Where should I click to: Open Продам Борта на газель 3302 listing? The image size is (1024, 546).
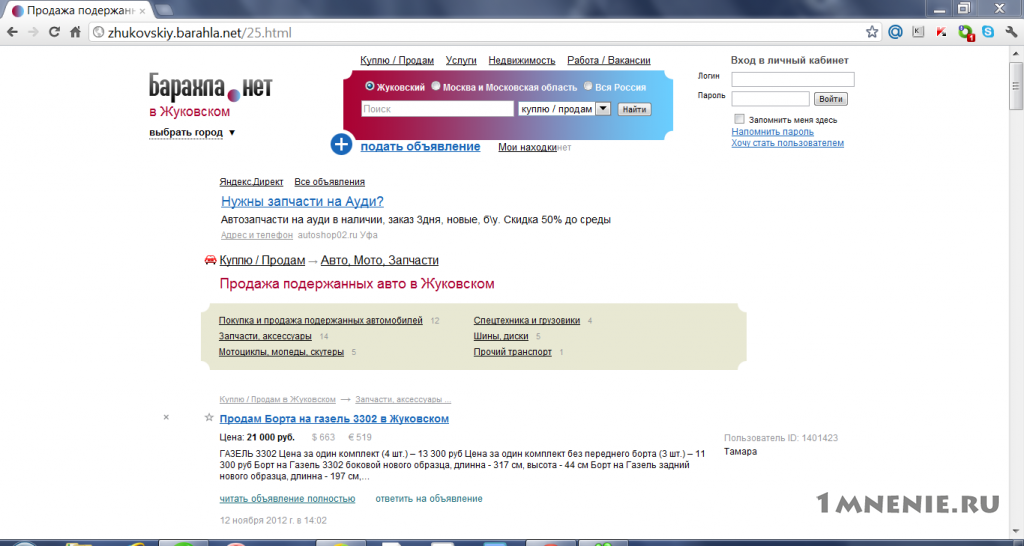tap(334, 419)
